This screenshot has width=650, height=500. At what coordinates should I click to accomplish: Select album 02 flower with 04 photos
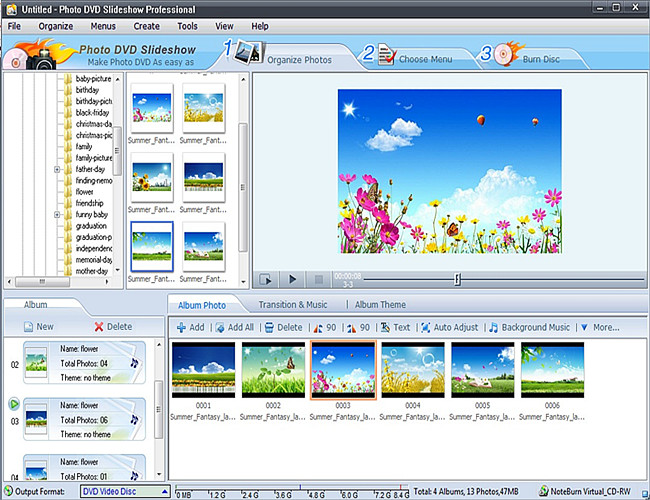[85, 363]
